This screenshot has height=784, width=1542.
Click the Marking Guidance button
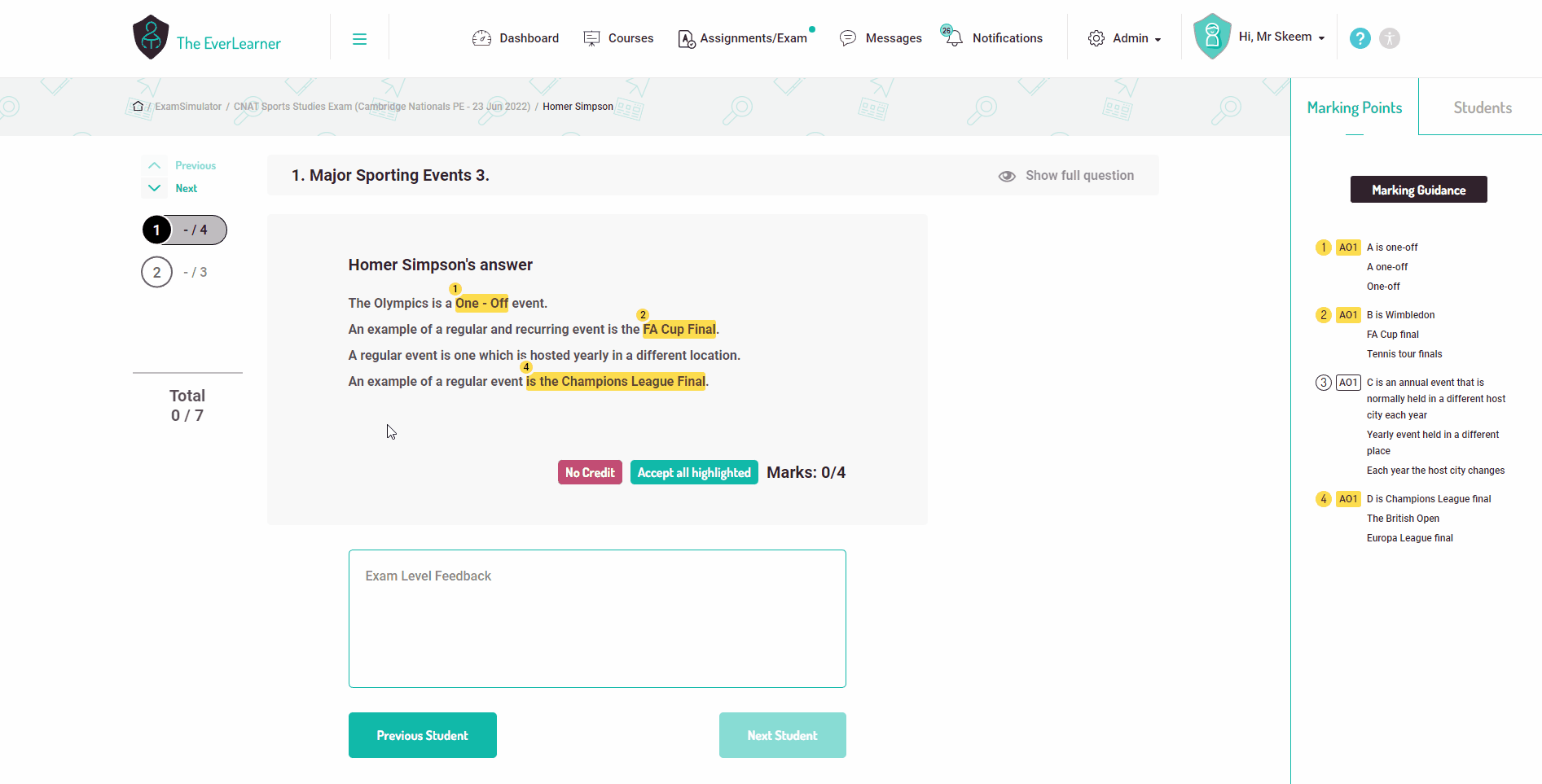(1418, 190)
